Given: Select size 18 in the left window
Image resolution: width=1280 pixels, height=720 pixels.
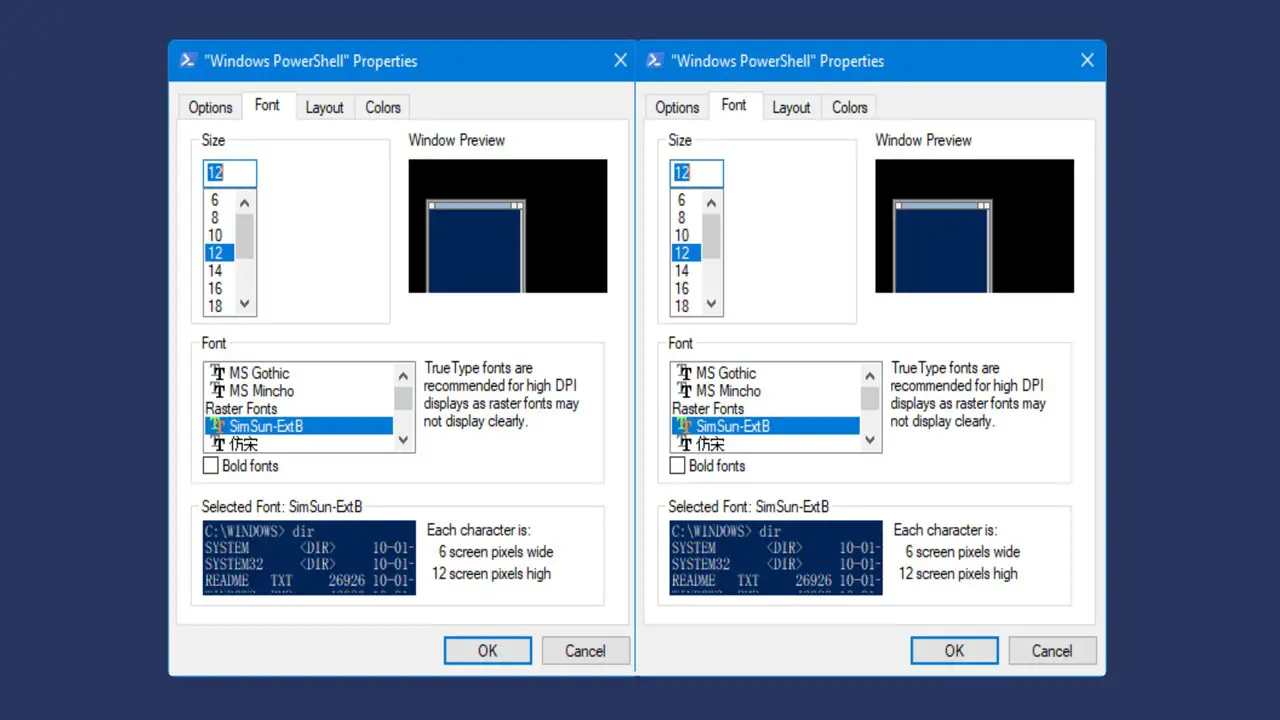Looking at the screenshot, I should (x=219, y=307).
